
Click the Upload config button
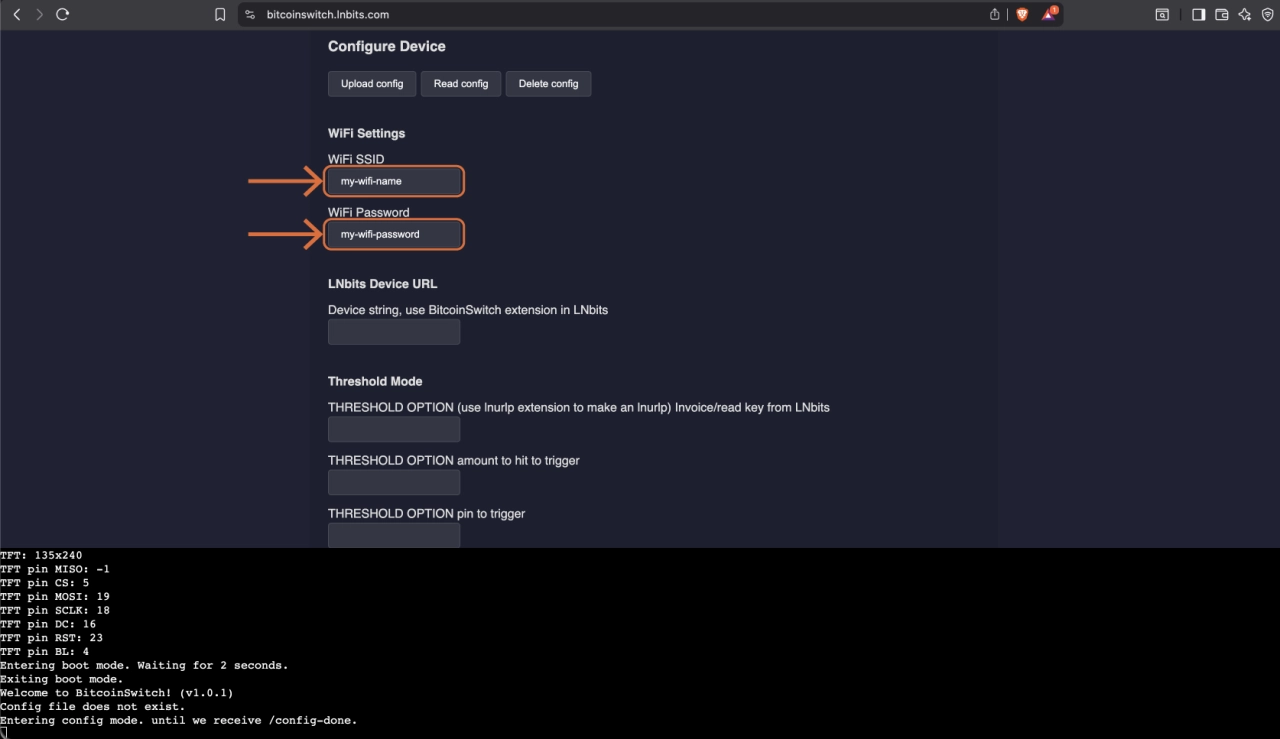[372, 84]
